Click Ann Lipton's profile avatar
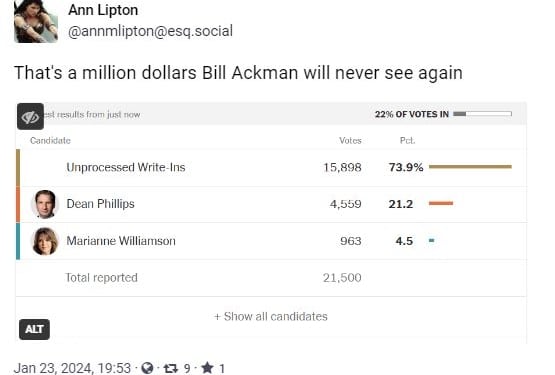This screenshot has height=375, width=555. [x=36, y=21]
